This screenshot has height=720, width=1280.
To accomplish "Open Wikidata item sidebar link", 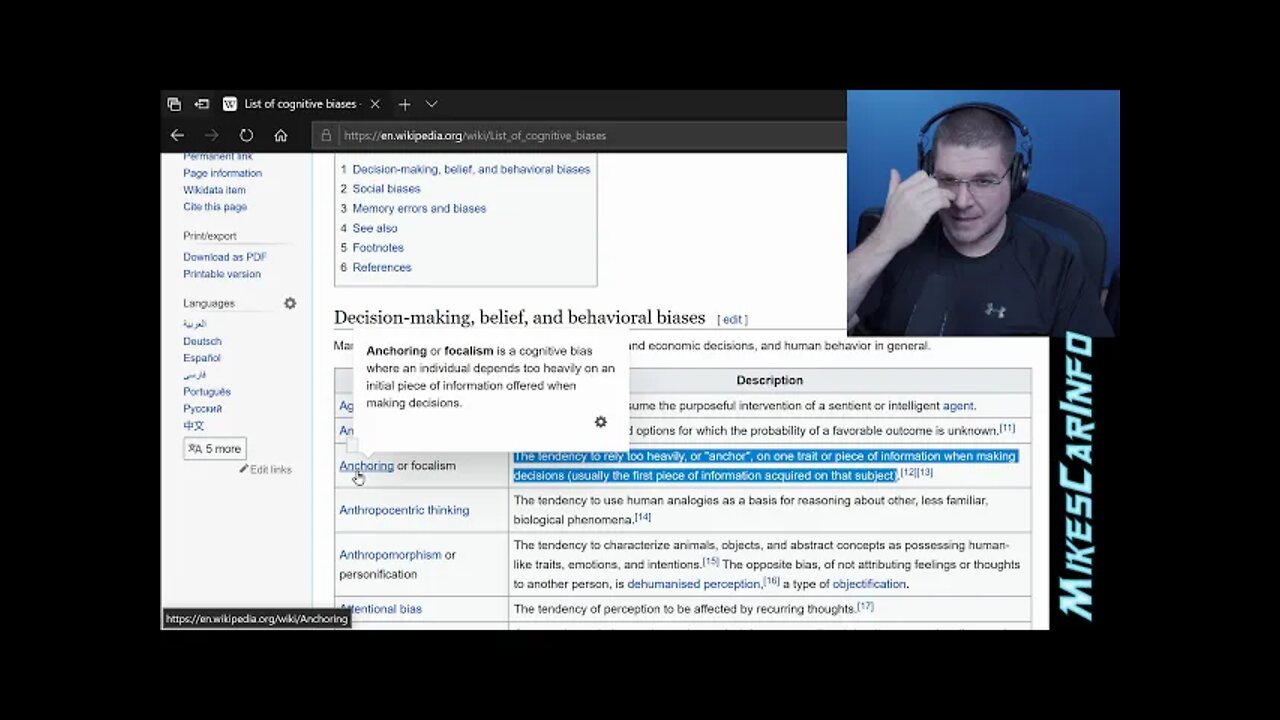I will click(x=214, y=190).
